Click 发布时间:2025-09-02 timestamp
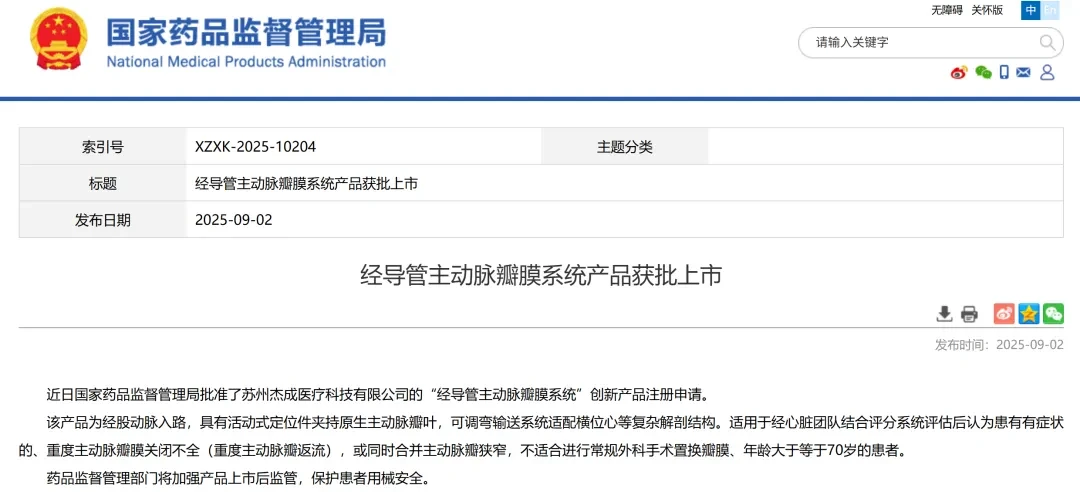The image size is (1080, 492). 999,345
